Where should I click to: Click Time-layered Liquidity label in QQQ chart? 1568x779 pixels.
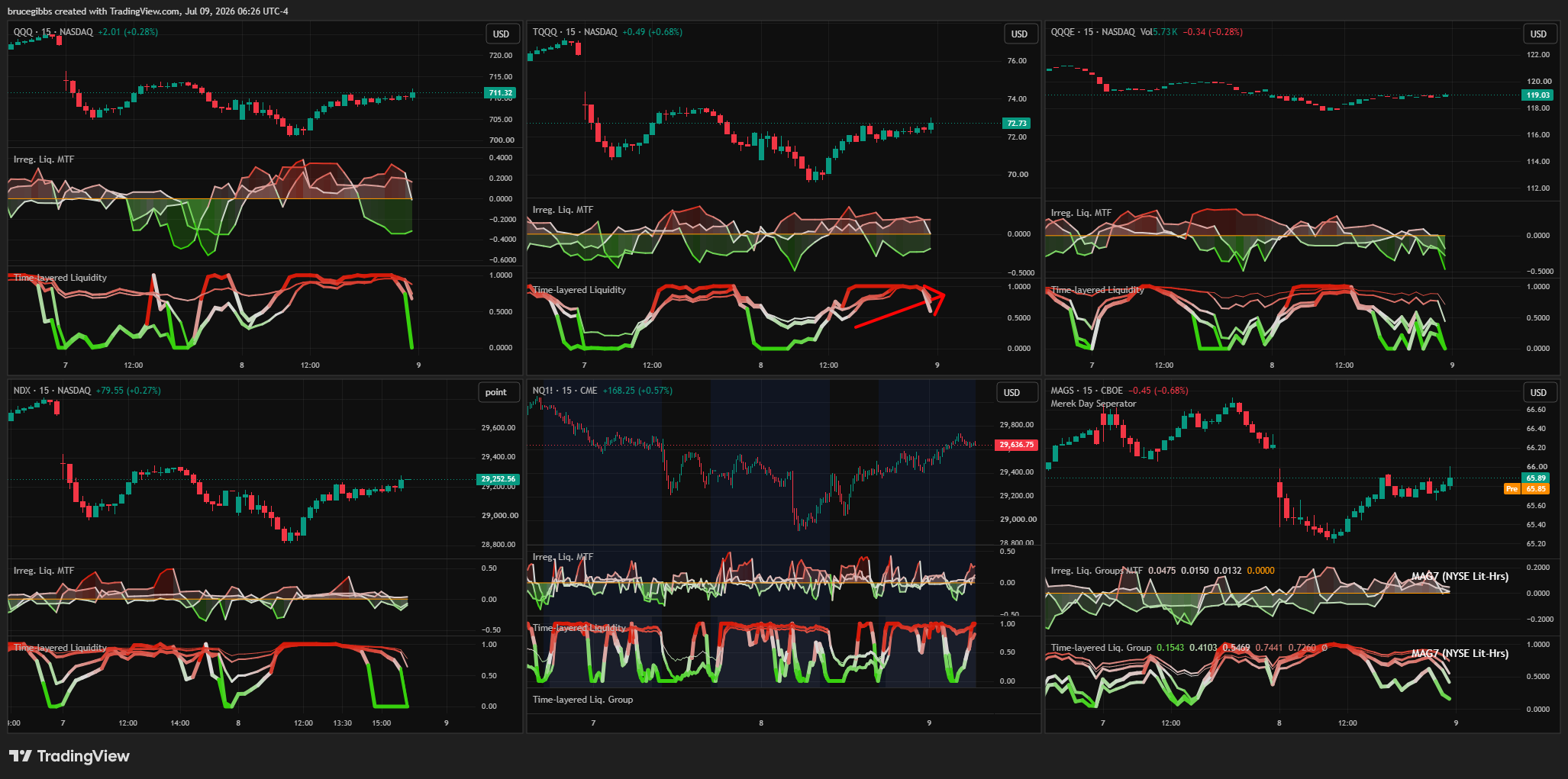[x=60, y=278]
